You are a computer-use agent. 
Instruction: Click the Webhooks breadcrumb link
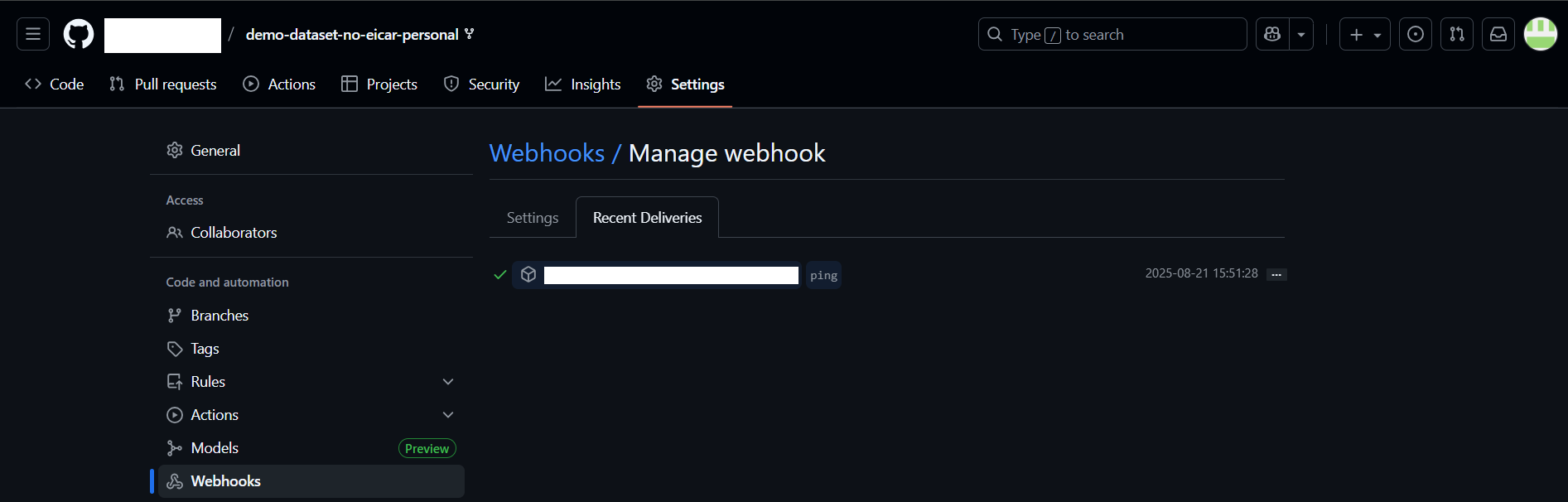click(547, 153)
